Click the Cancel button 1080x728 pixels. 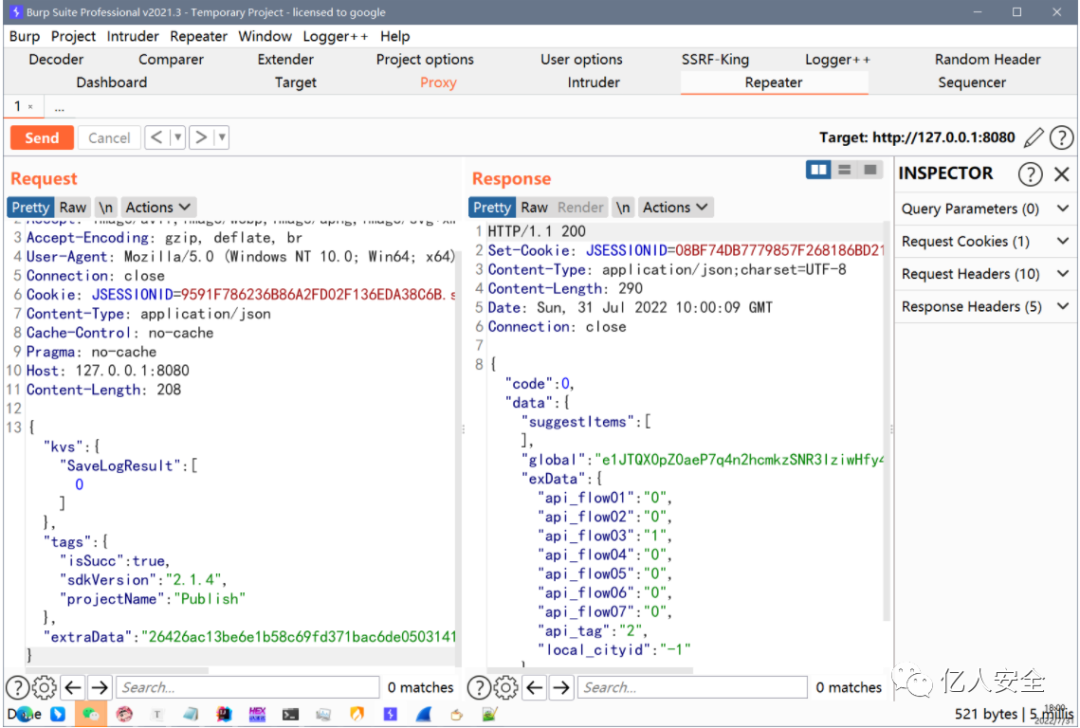tap(109, 138)
